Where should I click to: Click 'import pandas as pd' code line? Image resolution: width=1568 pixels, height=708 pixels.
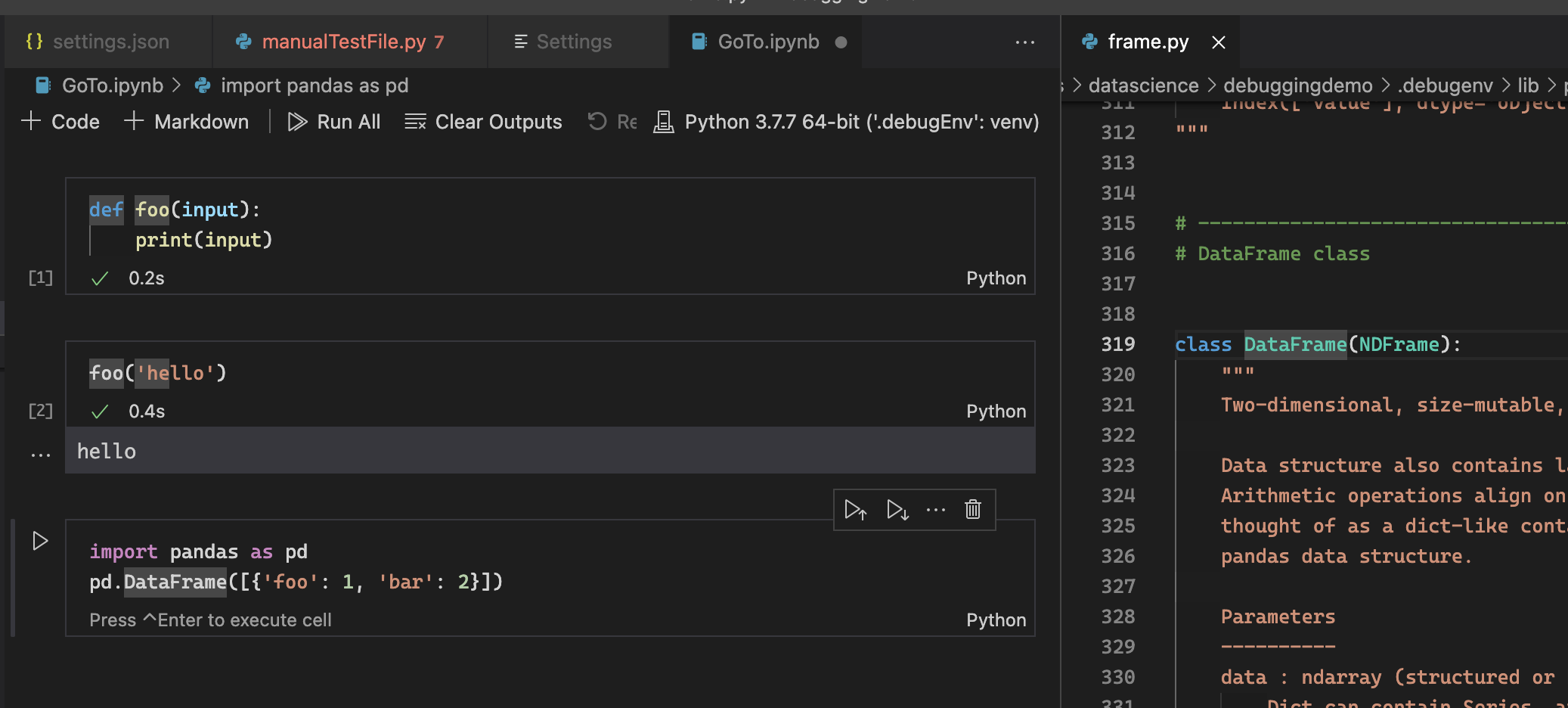coord(199,551)
